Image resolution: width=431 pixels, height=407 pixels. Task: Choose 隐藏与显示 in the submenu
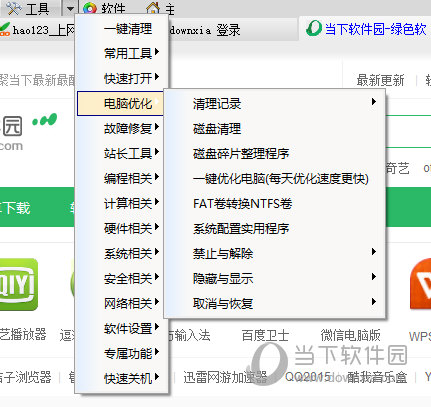(x=275, y=279)
